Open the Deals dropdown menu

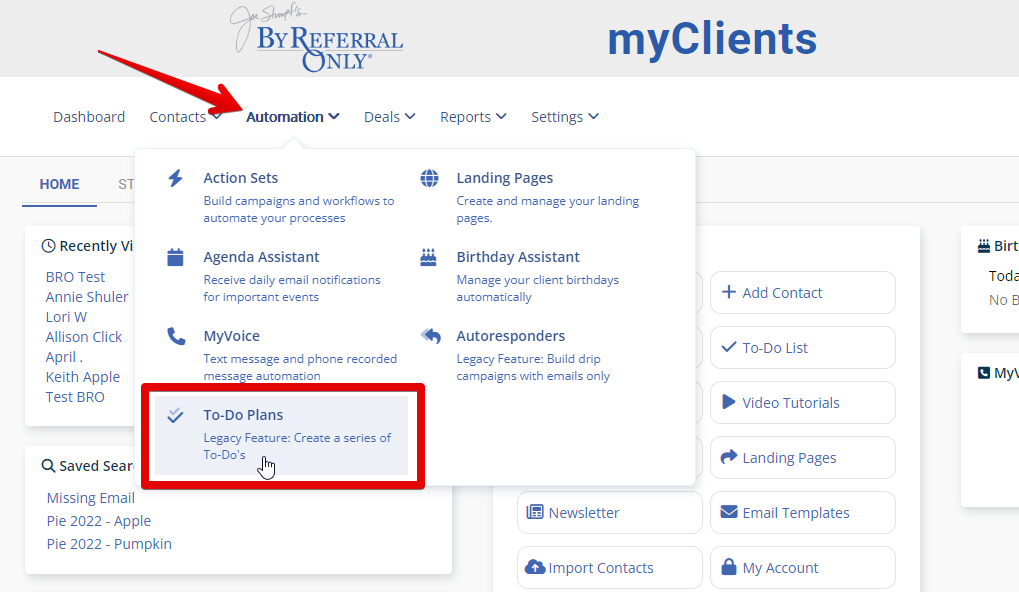coord(389,117)
